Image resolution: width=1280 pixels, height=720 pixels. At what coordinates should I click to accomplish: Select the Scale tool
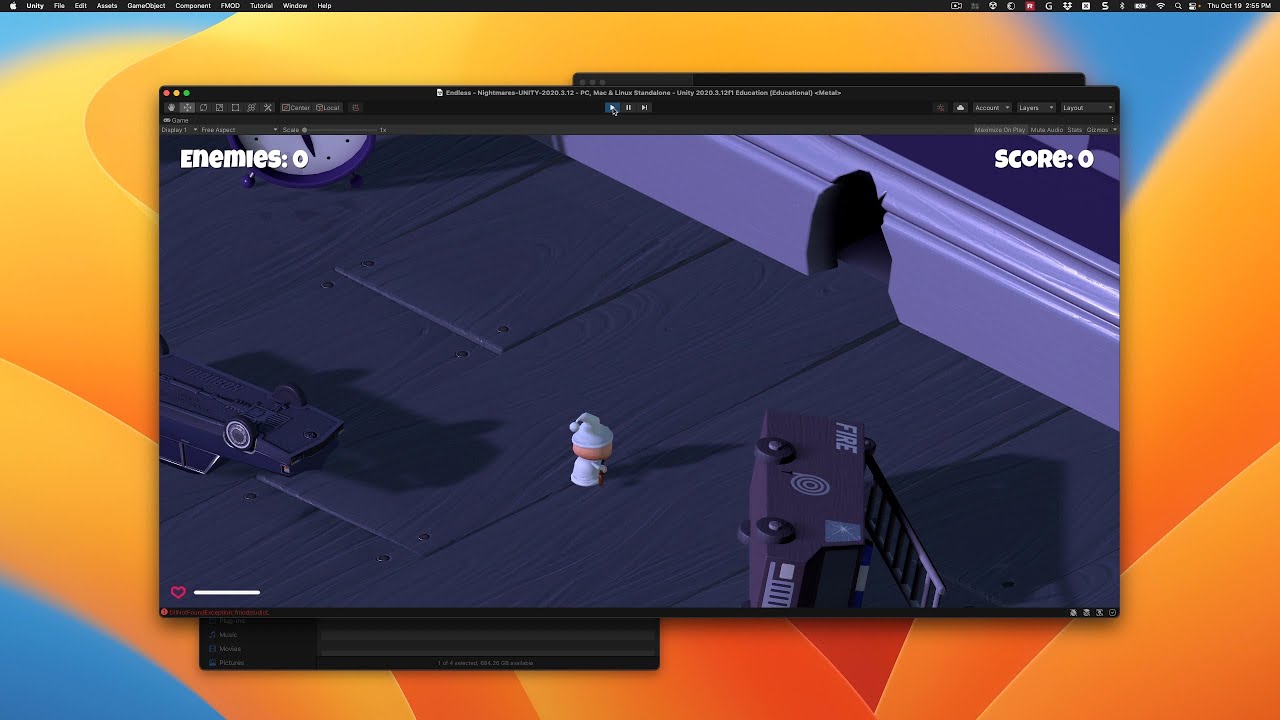219,108
